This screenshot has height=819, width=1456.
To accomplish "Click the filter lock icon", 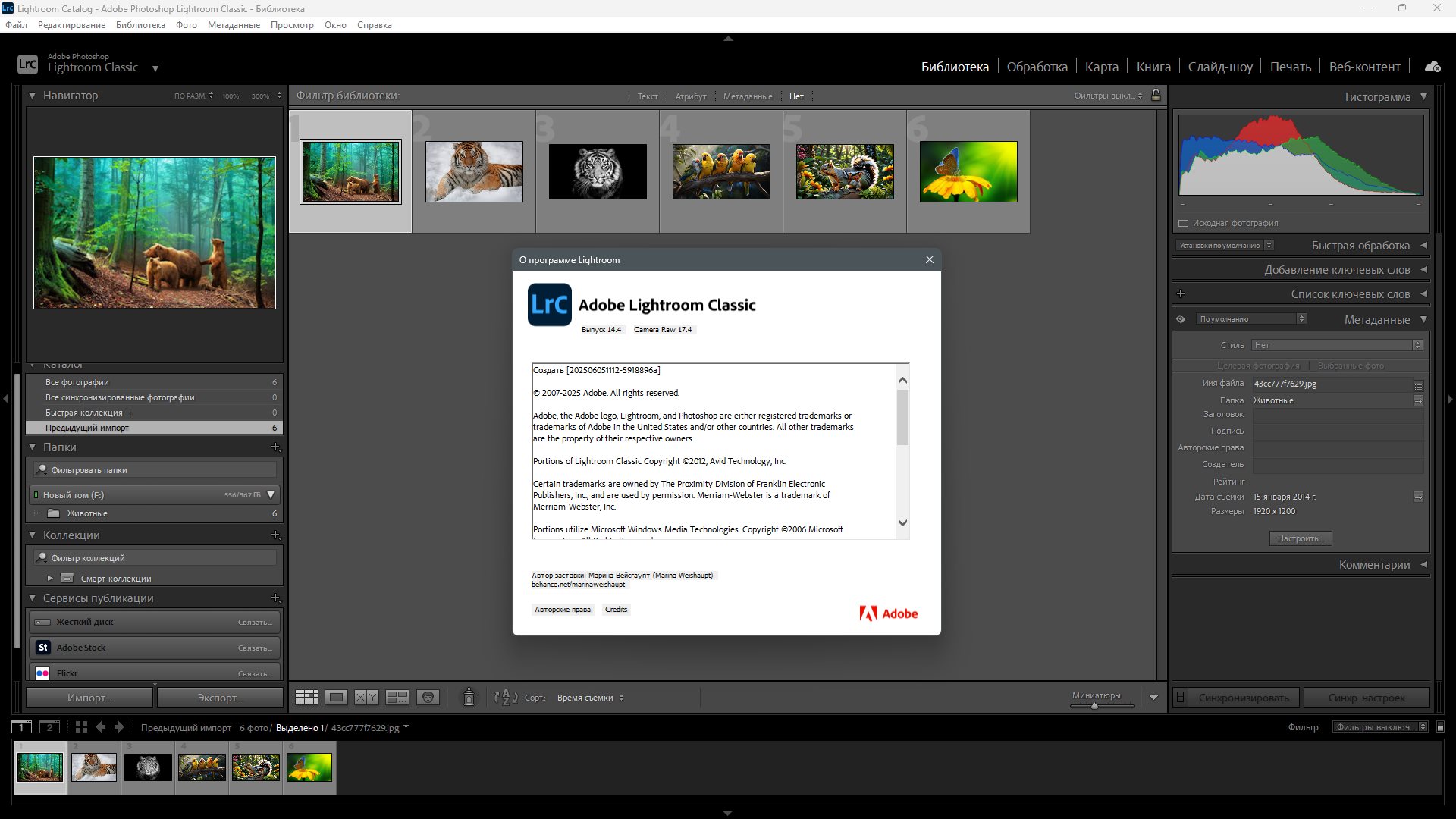I will pyautogui.click(x=1156, y=96).
